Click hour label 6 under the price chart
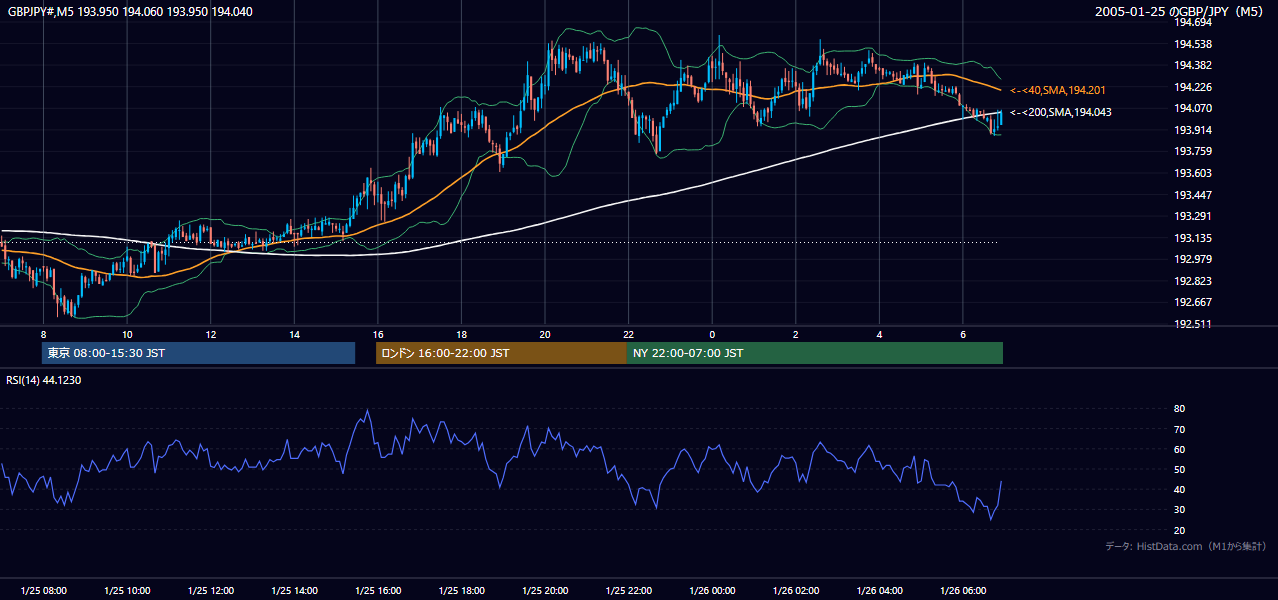Screen dimensions: 1278x600 pos(963,334)
